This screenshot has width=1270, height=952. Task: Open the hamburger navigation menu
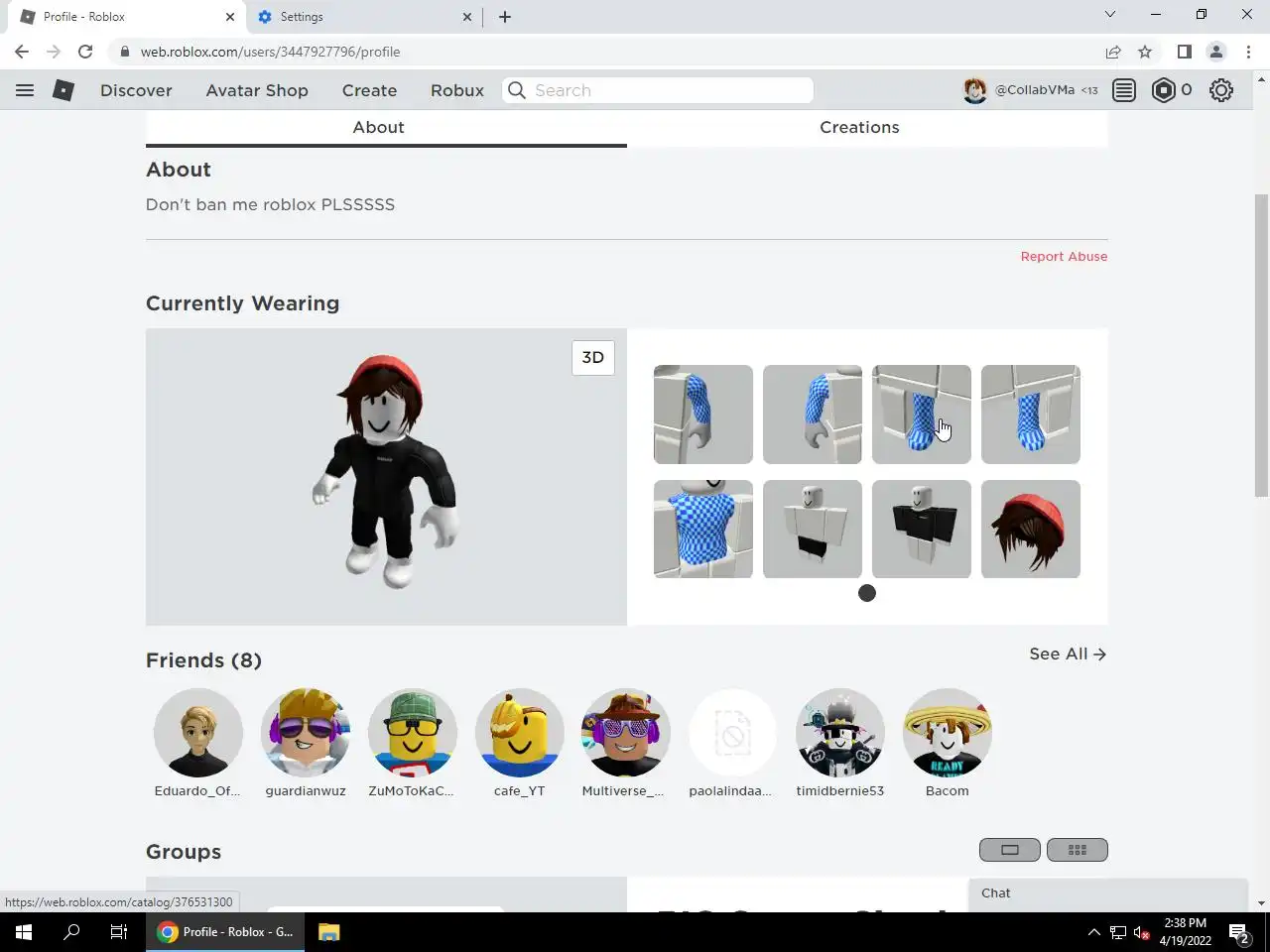[x=25, y=90]
